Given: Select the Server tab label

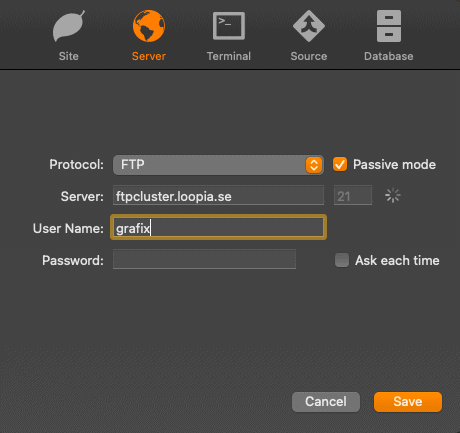Looking at the screenshot, I should point(149,56).
